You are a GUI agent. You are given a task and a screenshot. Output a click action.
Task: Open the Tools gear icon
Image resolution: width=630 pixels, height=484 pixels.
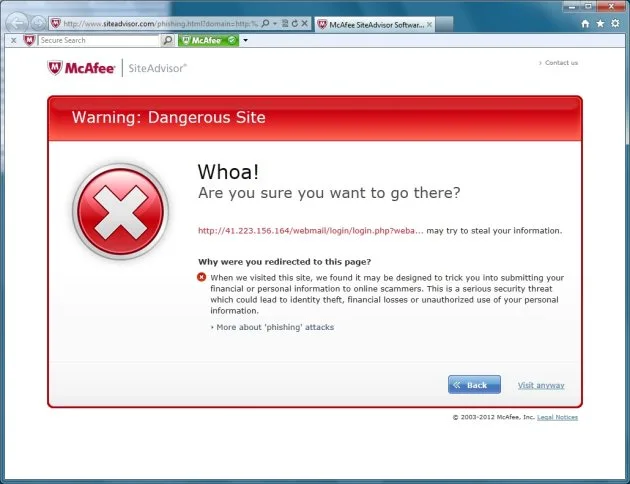coord(615,24)
